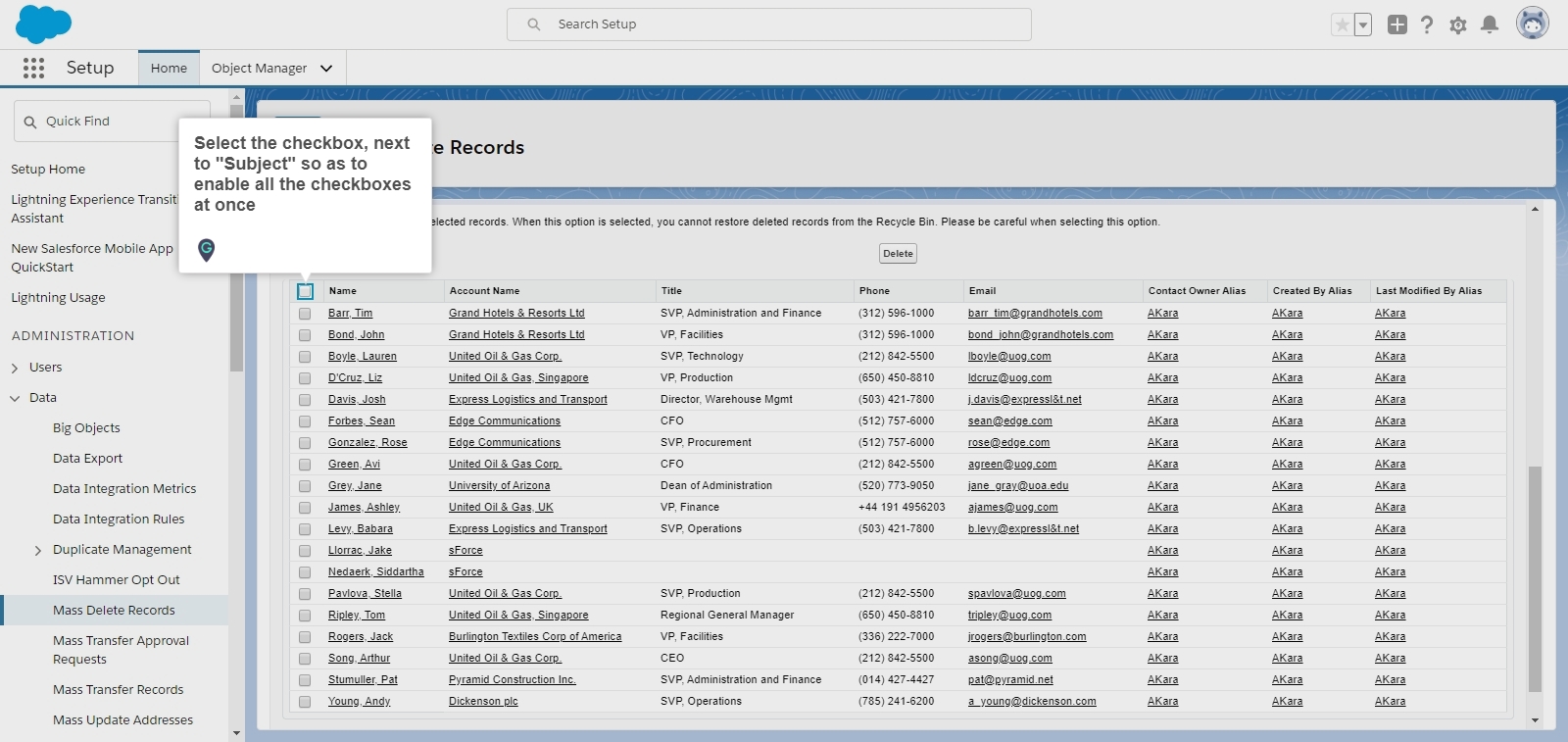
Task: Open Dickenson plc account link
Action: click(483, 702)
